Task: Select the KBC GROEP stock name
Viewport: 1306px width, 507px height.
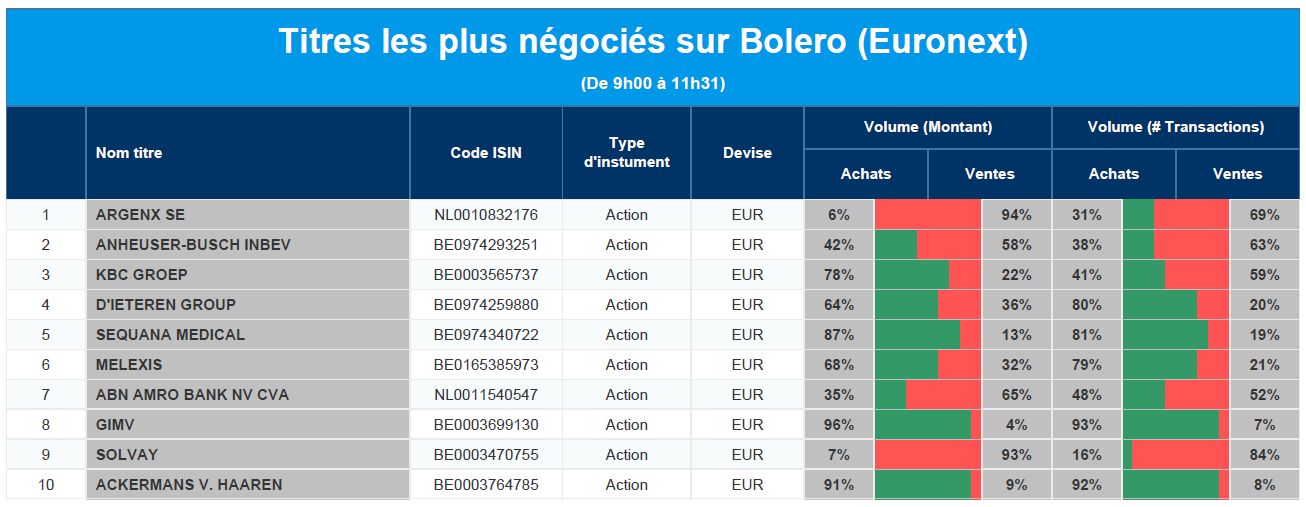Action: (142, 275)
